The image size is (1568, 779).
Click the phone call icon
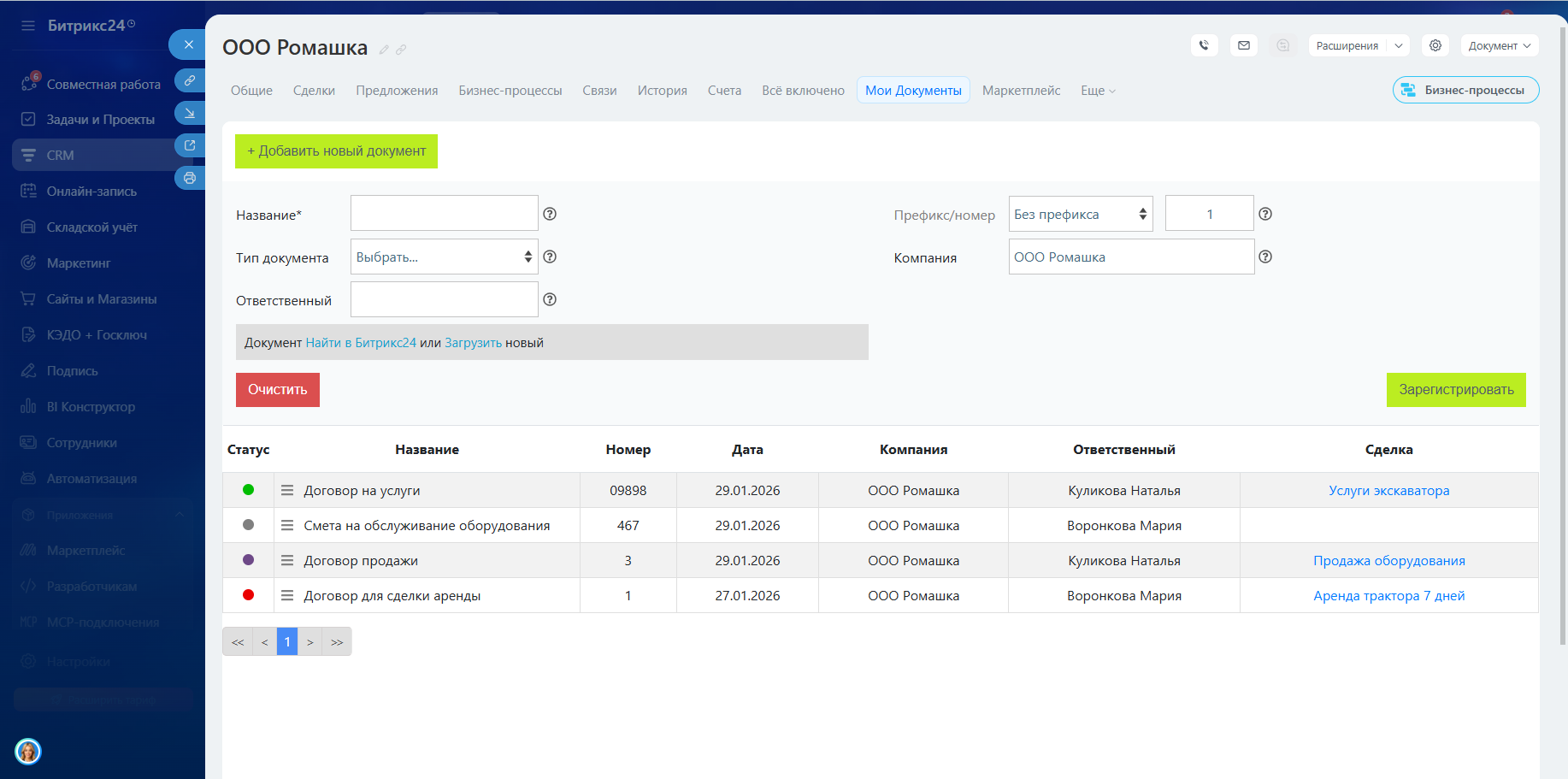pos(1204,45)
